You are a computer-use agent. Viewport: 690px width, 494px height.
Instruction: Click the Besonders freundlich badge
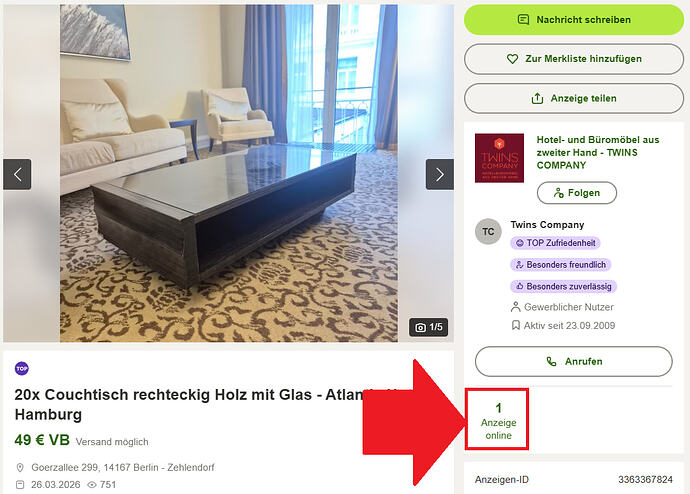(x=561, y=265)
